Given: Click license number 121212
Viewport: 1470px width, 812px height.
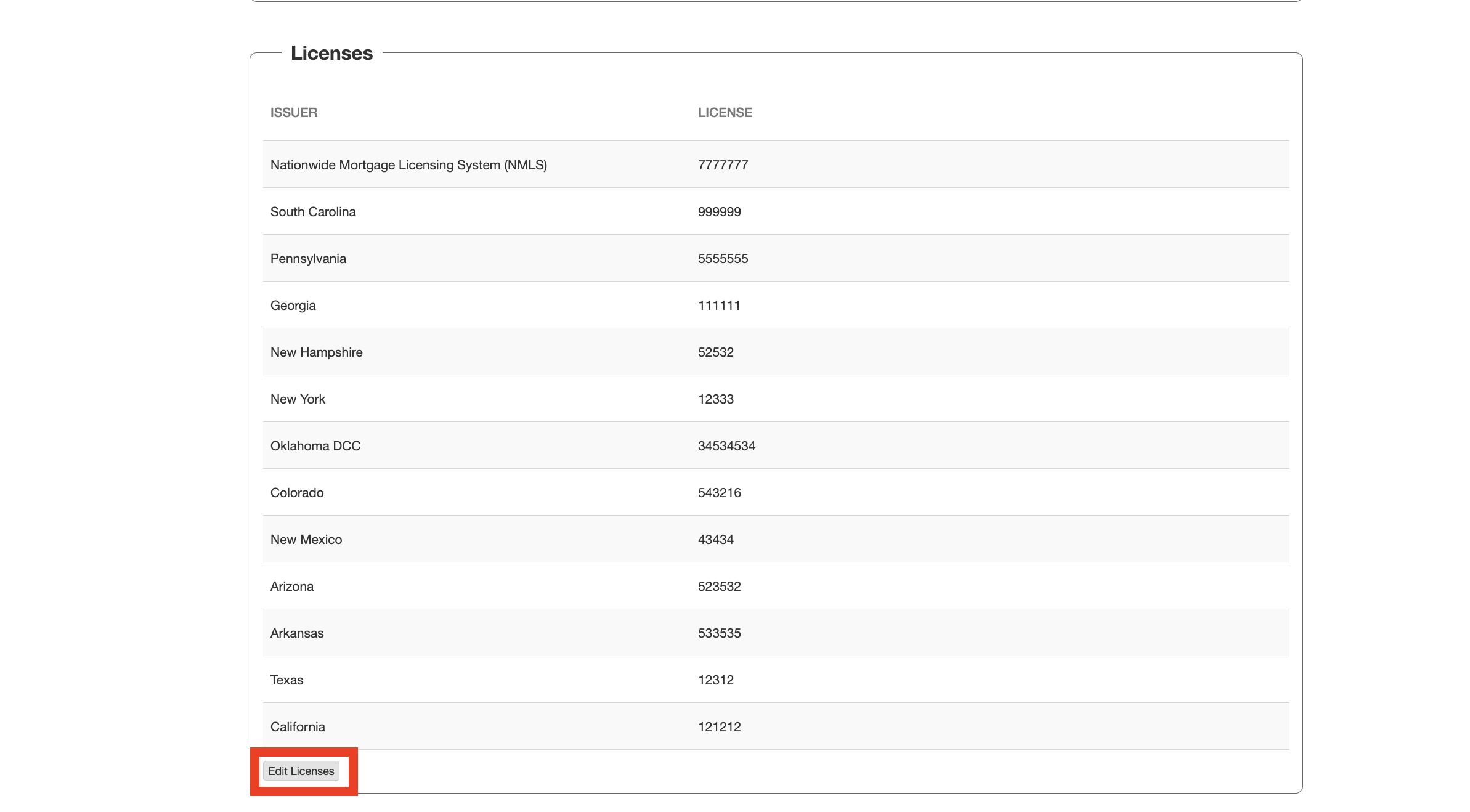Looking at the screenshot, I should click(x=718, y=727).
